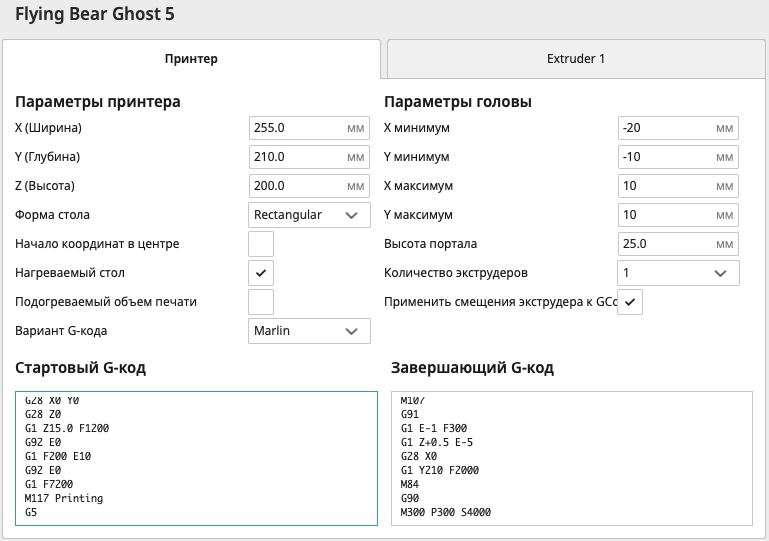The height and width of the screenshot is (541, 769).
Task: Edit the Y минимум field value -10
Action: pyautogui.click(x=678, y=157)
